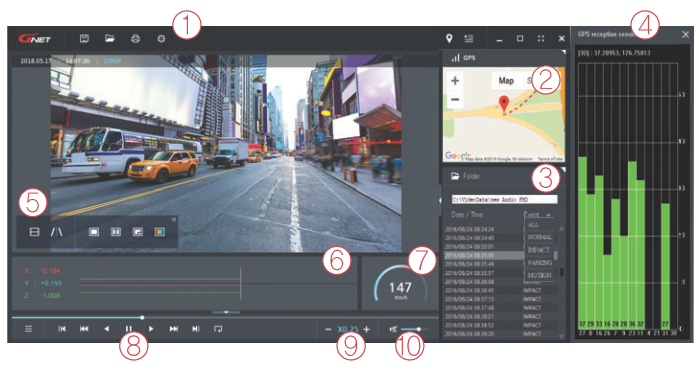Screen dimensions: 699x370
Task: Skip to the next file
Action: coord(196,329)
